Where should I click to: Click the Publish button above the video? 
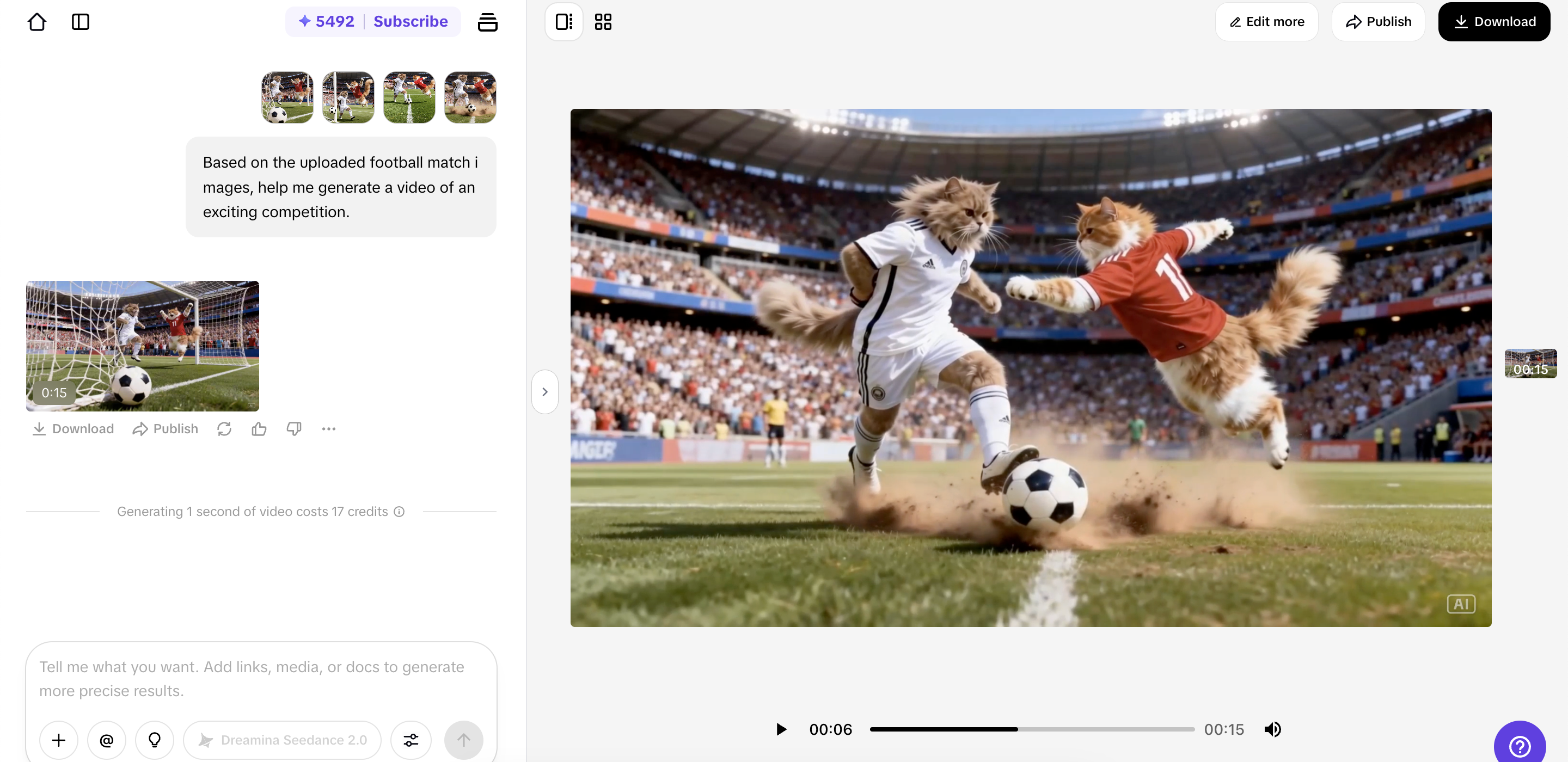(1378, 21)
